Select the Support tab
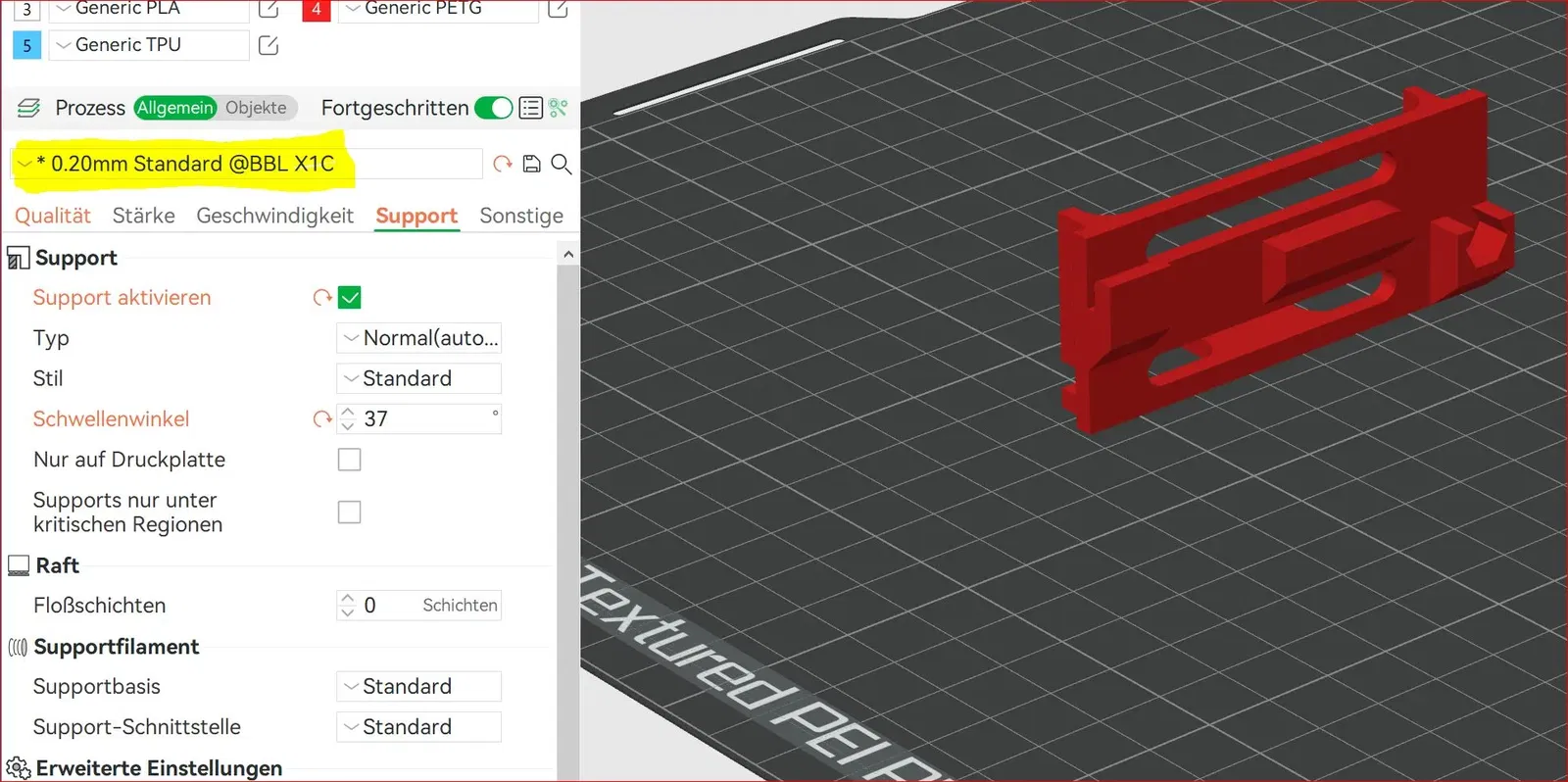Image resolution: width=1568 pixels, height=782 pixels. (416, 216)
